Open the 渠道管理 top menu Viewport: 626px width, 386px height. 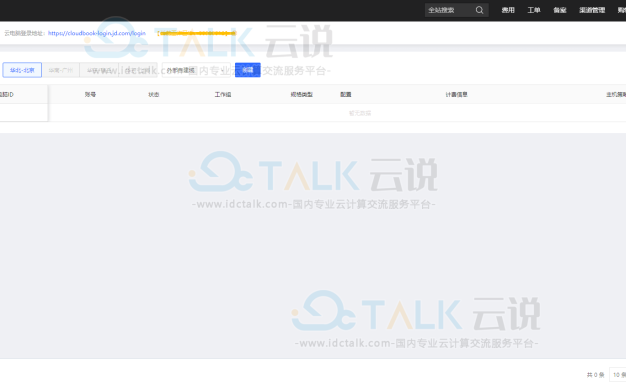click(592, 10)
